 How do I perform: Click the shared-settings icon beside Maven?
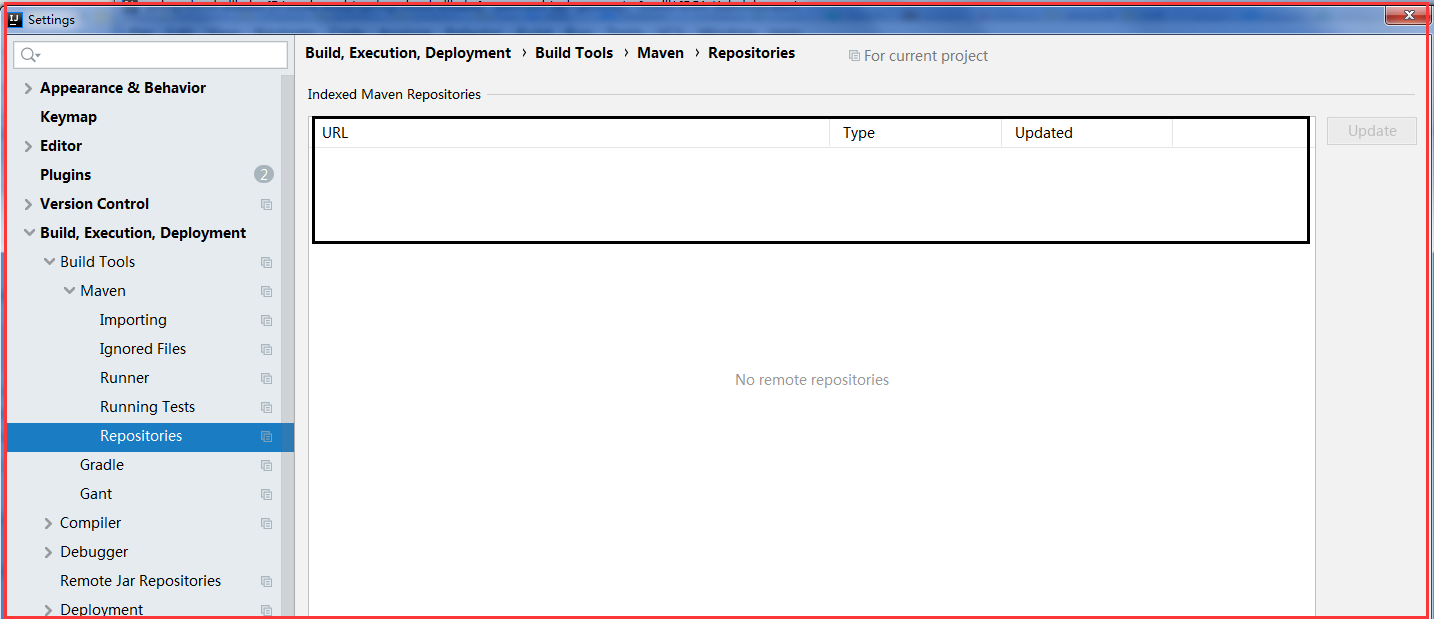pyautogui.click(x=266, y=291)
